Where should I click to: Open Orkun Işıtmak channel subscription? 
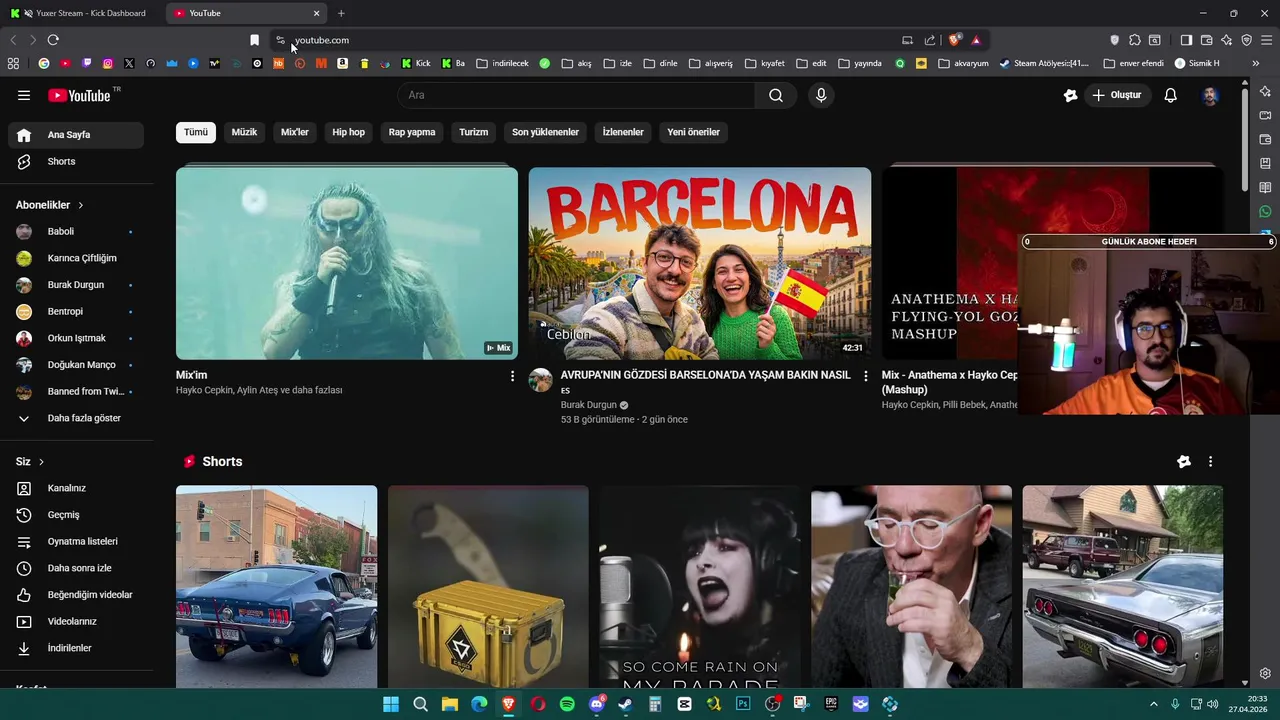tap(76, 338)
